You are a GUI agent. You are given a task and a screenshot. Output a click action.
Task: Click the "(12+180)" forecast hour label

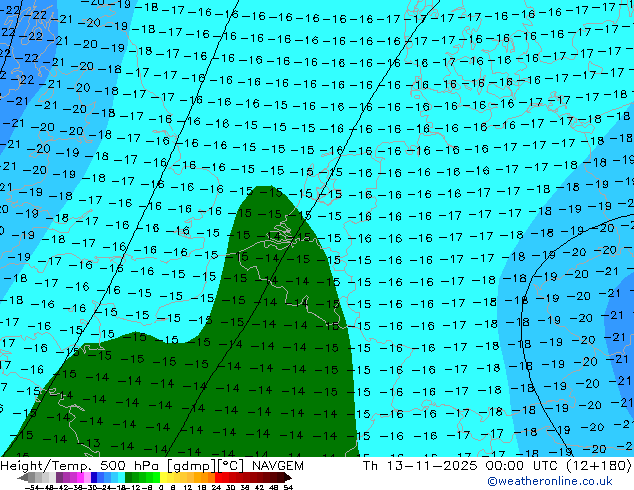click(598, 466)
